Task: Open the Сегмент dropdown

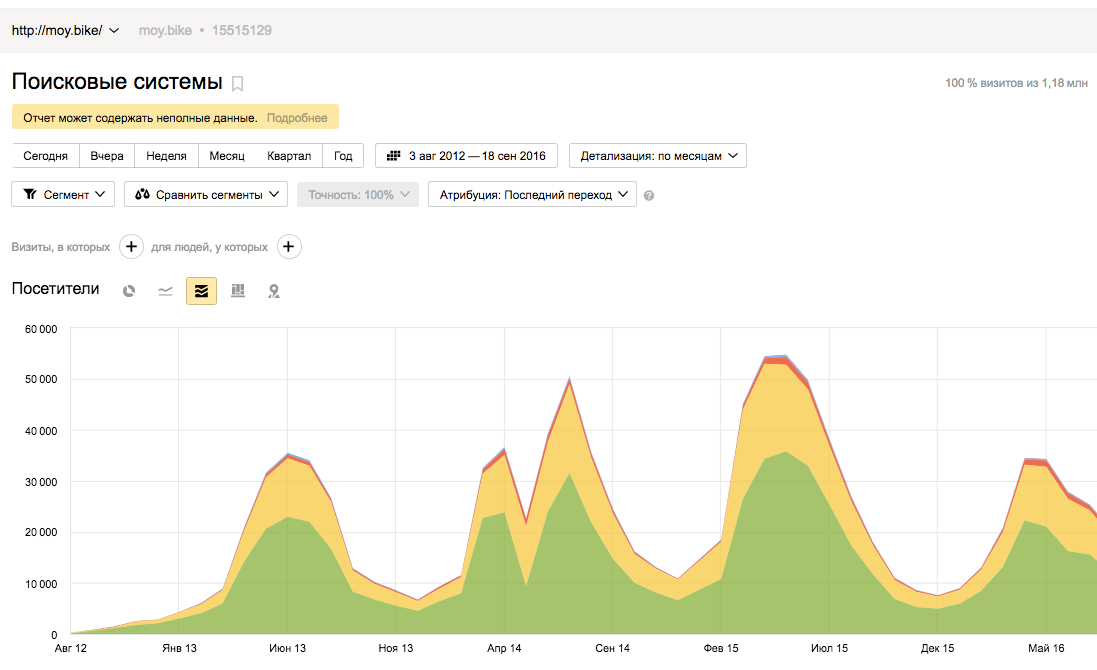Action: click(63, 195)
